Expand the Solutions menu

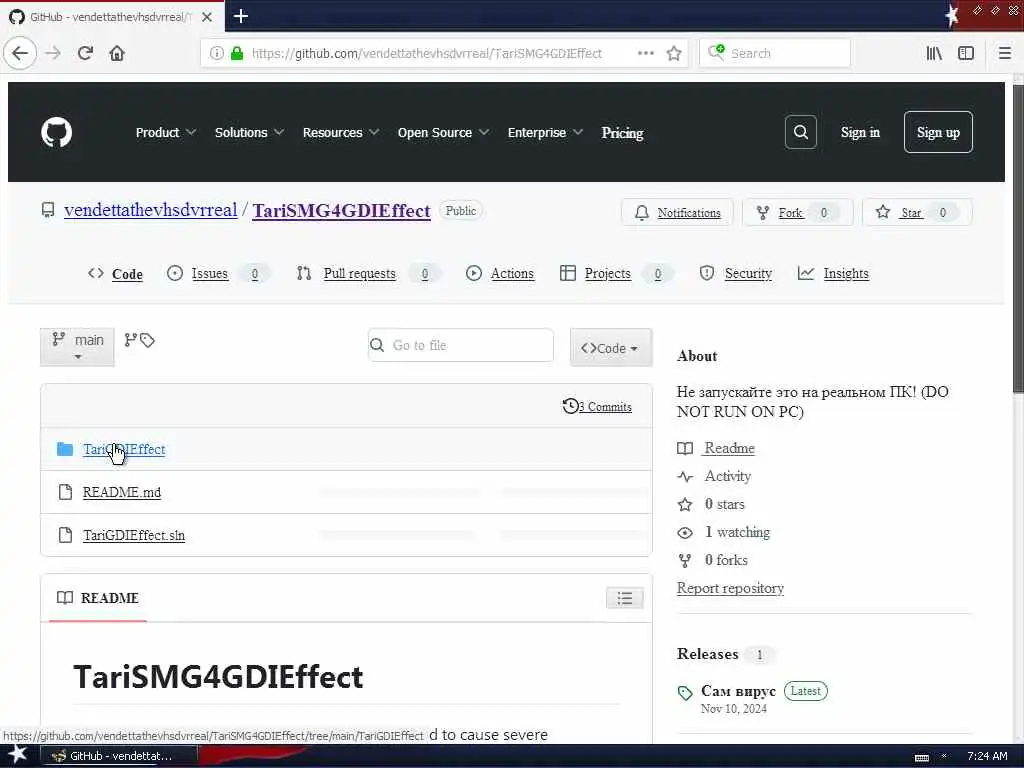pos(249,133)
